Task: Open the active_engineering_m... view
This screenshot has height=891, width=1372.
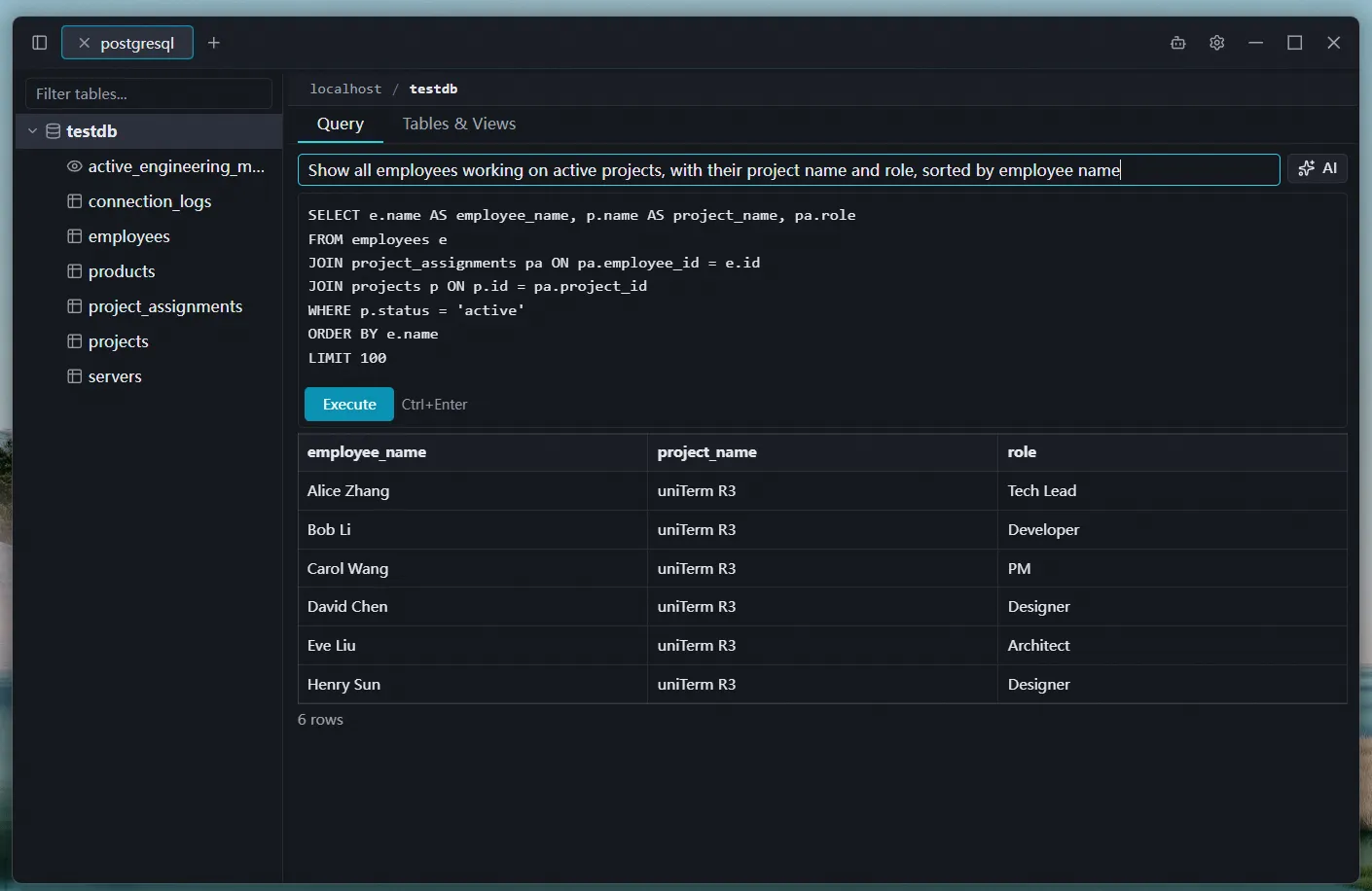Action: 176,166
